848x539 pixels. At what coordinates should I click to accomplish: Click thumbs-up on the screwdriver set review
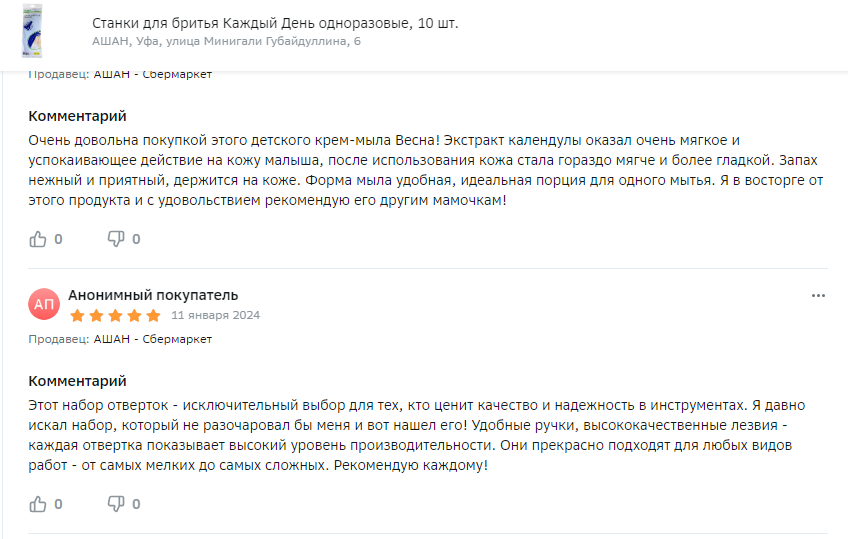click(38, 504)
